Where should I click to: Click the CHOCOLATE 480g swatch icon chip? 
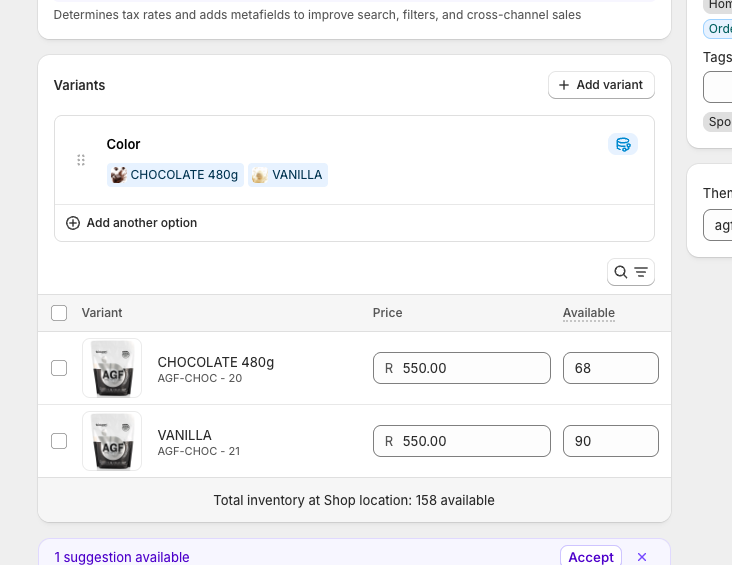click(176, 175)
